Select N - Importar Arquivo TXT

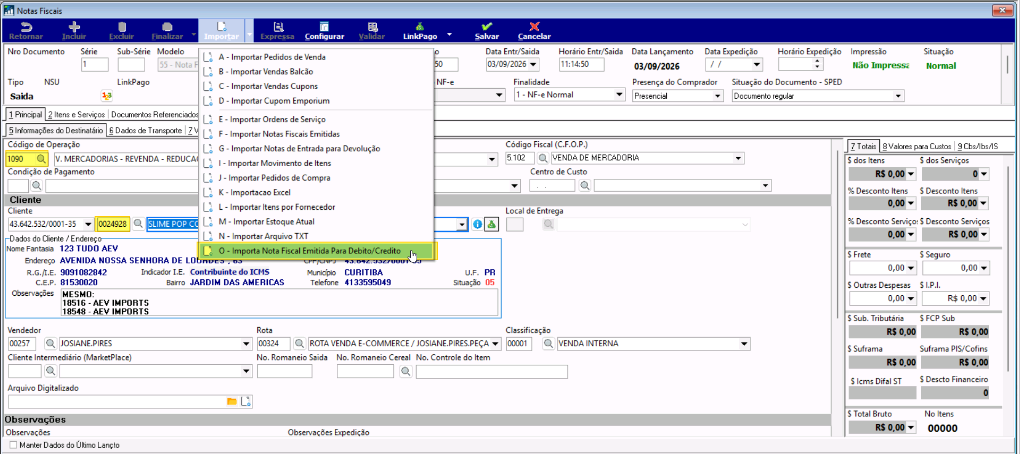(x=263, y=236)
